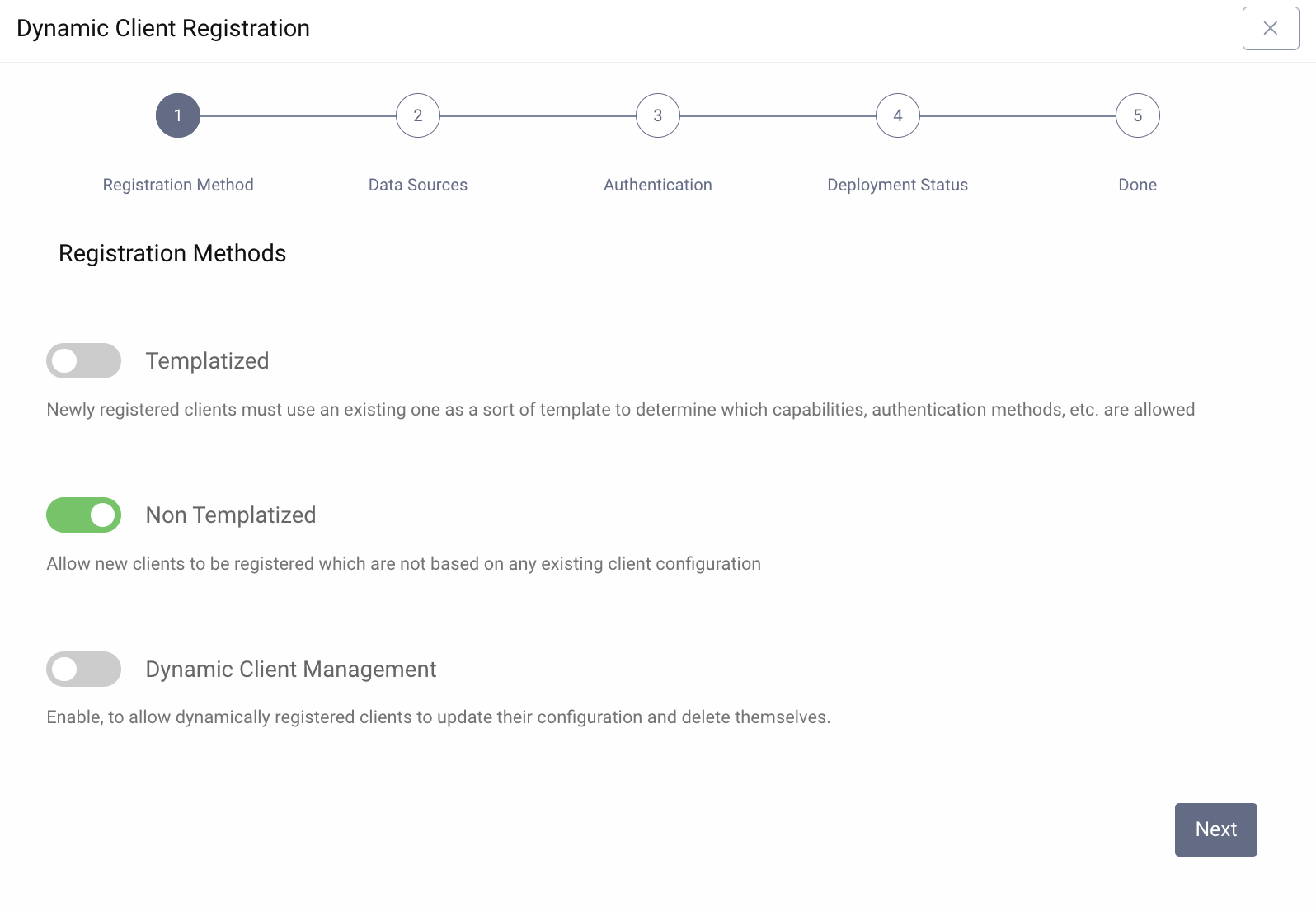Click the Templatized option label
1316x907 pixels.
[x=207, y=361]
